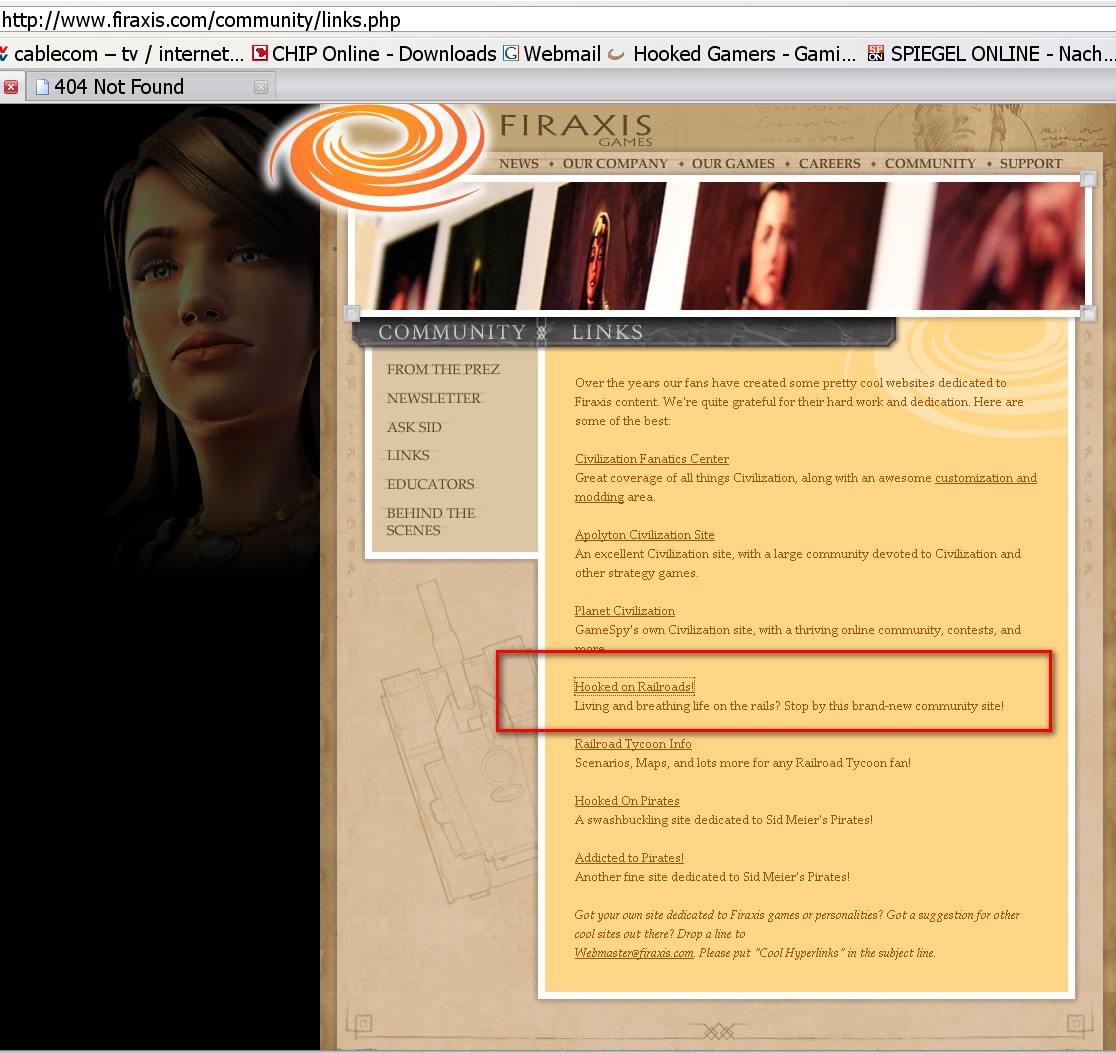
Task: Open the Railroad Tycoon Info link
Action: coord(633,744)
